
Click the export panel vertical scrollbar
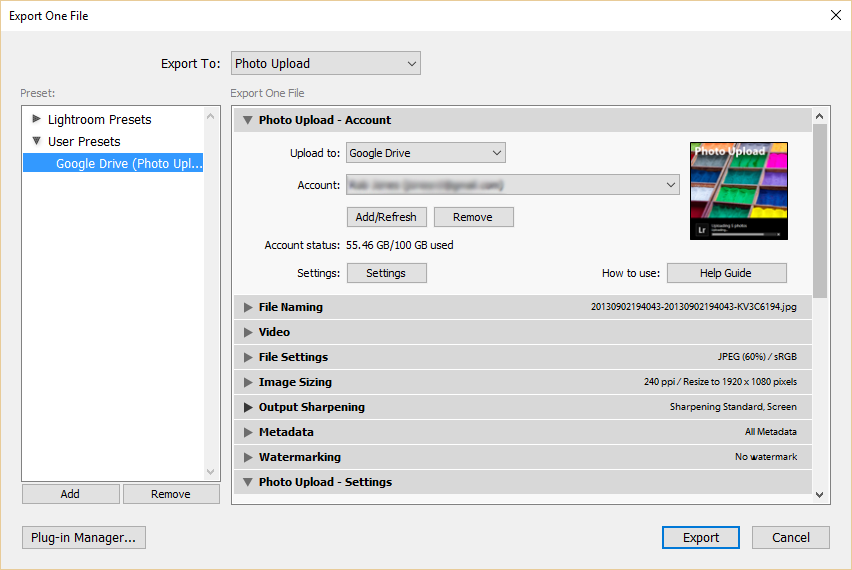[x=820, y=210]
